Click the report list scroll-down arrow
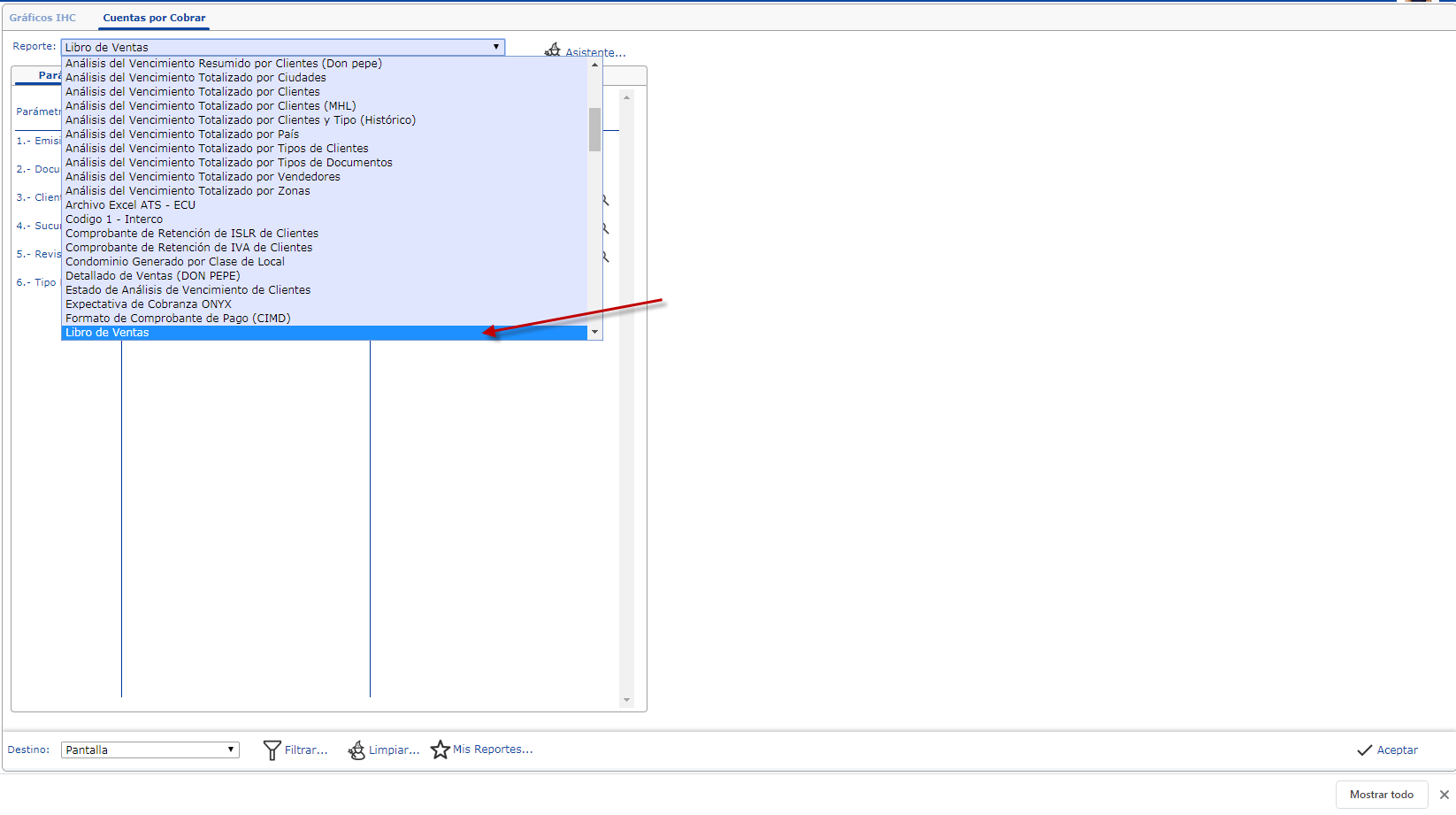This screenshot has height=815, width=1456. click(x=594, y=332)
